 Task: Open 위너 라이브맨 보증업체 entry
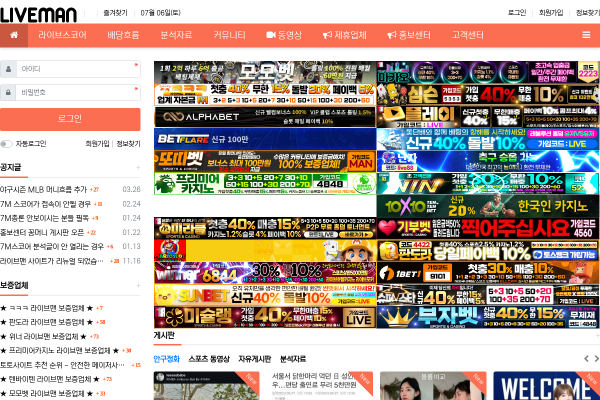coord(44,336)
